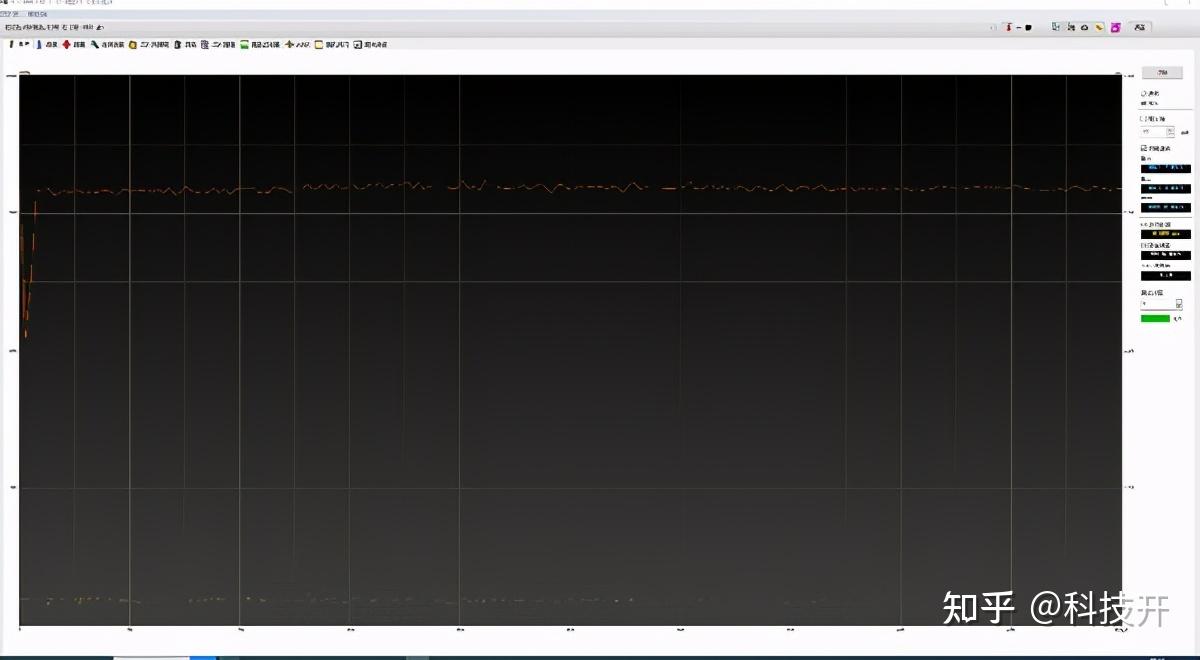Toggle the transfer rate checkbox
Screen dimensions: 1200x660
click(1143, 147)
